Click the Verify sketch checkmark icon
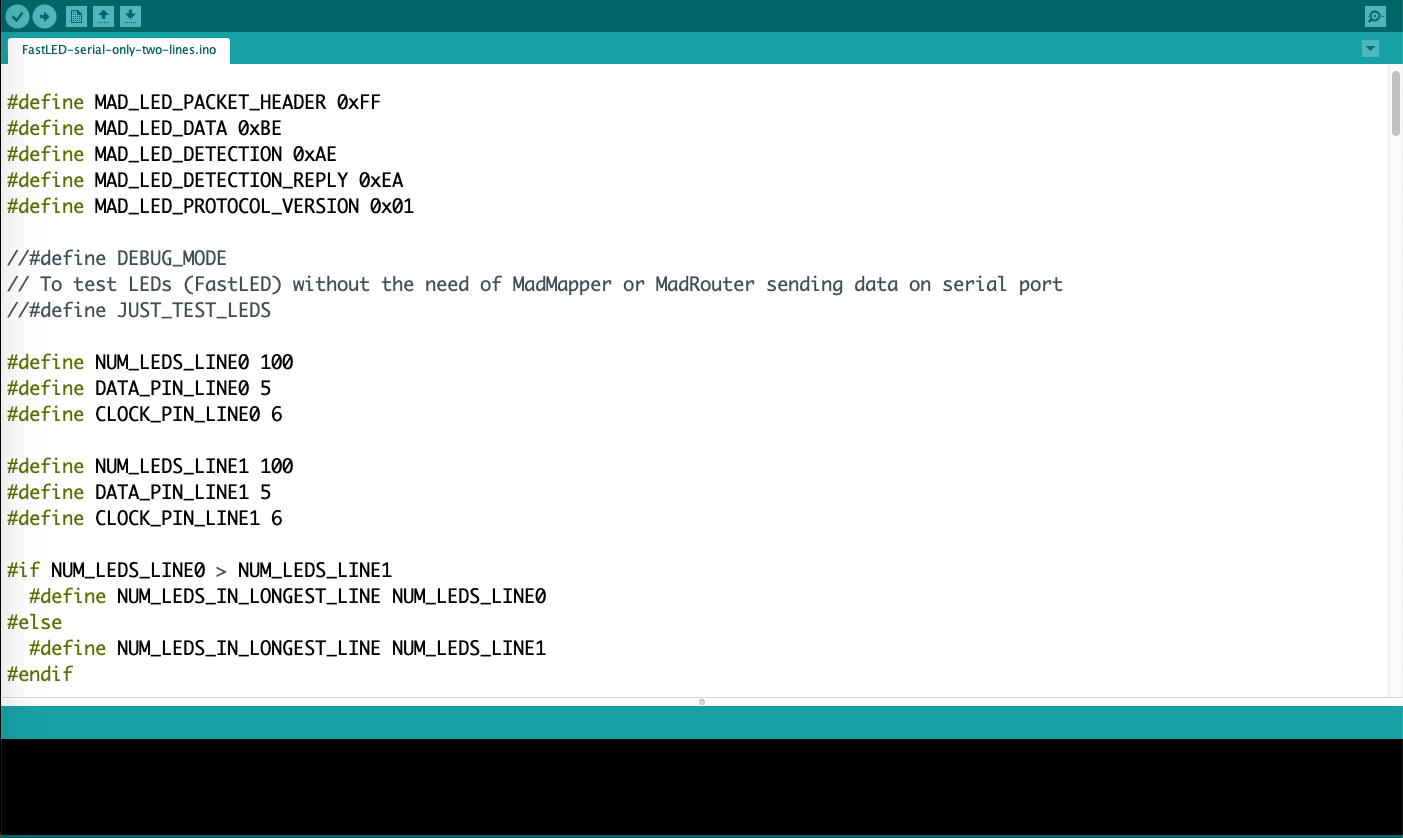This screenshot has height=838, width=1403. (x=17, y=16)
